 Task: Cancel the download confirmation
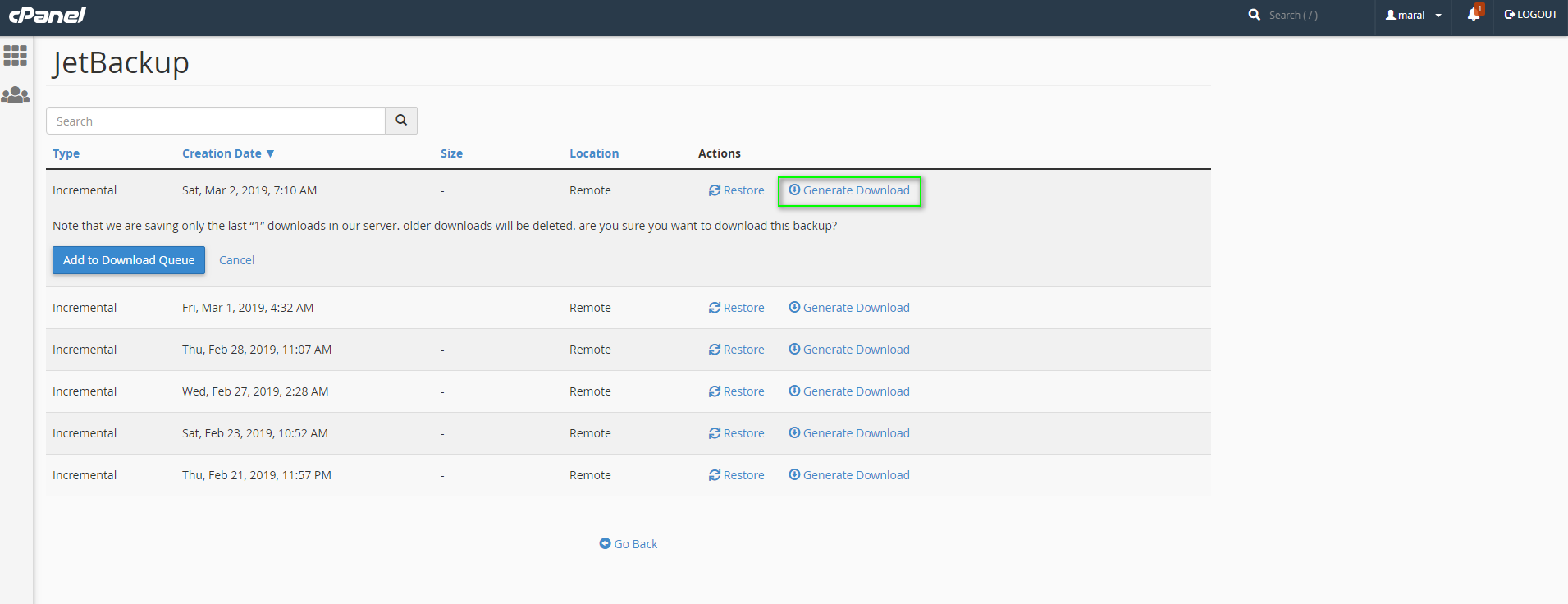click(237, 260)
